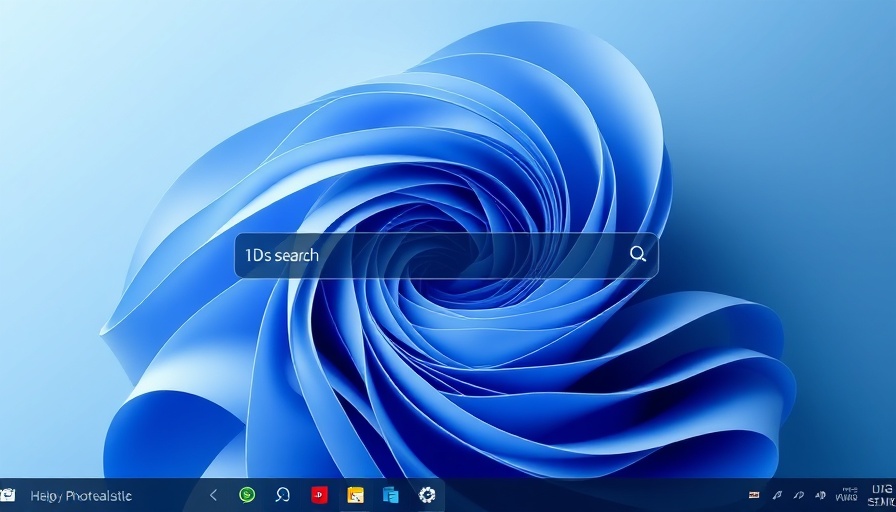This screenshot has height=512, width=896.
Task: Open the white magnifier icon on taskbar
Action: (x=283, y=495)
